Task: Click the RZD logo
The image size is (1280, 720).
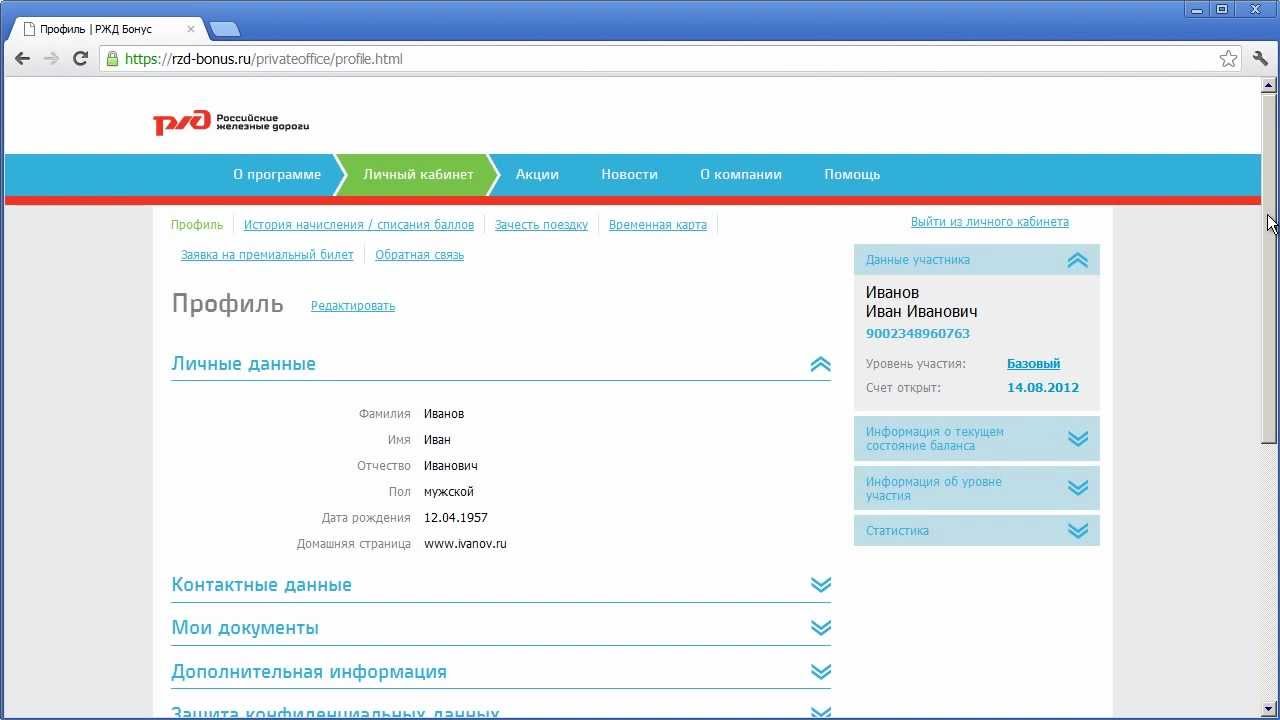Action: coord(231,122)
